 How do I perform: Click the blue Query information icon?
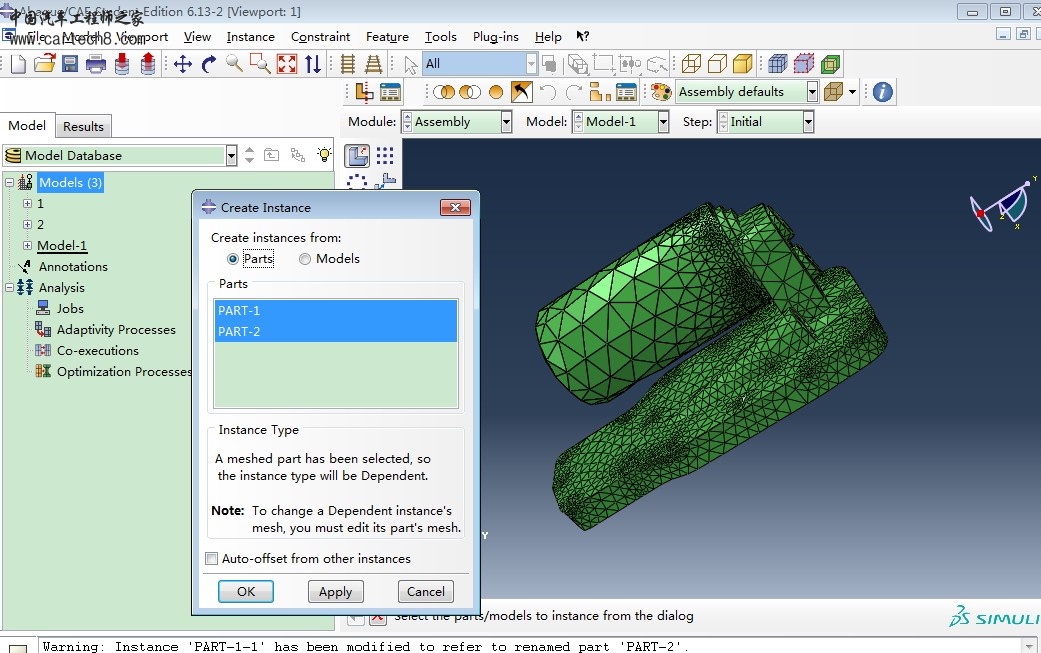click(882, 92)
